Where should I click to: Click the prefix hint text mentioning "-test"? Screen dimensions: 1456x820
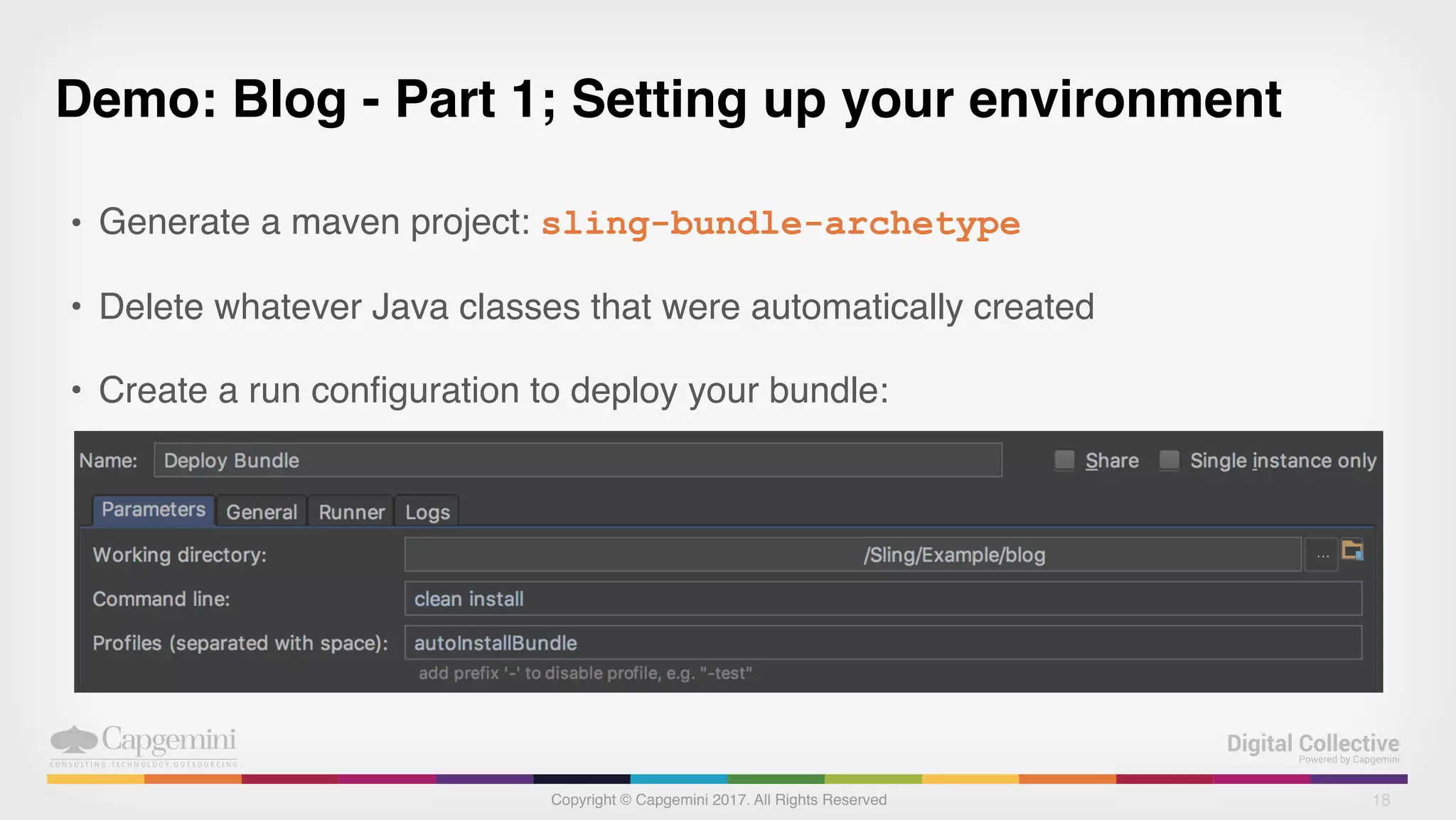click(x=585, y=673)
